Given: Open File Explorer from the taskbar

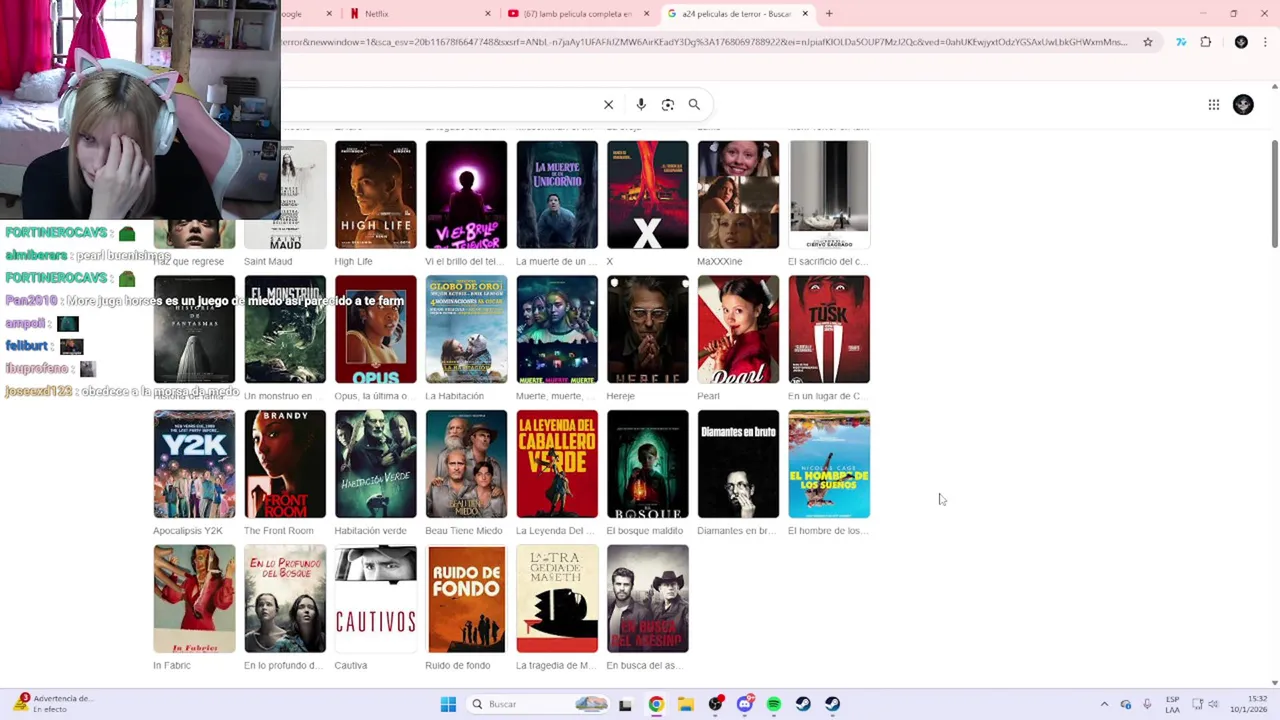Looking at the screenshot, I should tap(685, 704).
